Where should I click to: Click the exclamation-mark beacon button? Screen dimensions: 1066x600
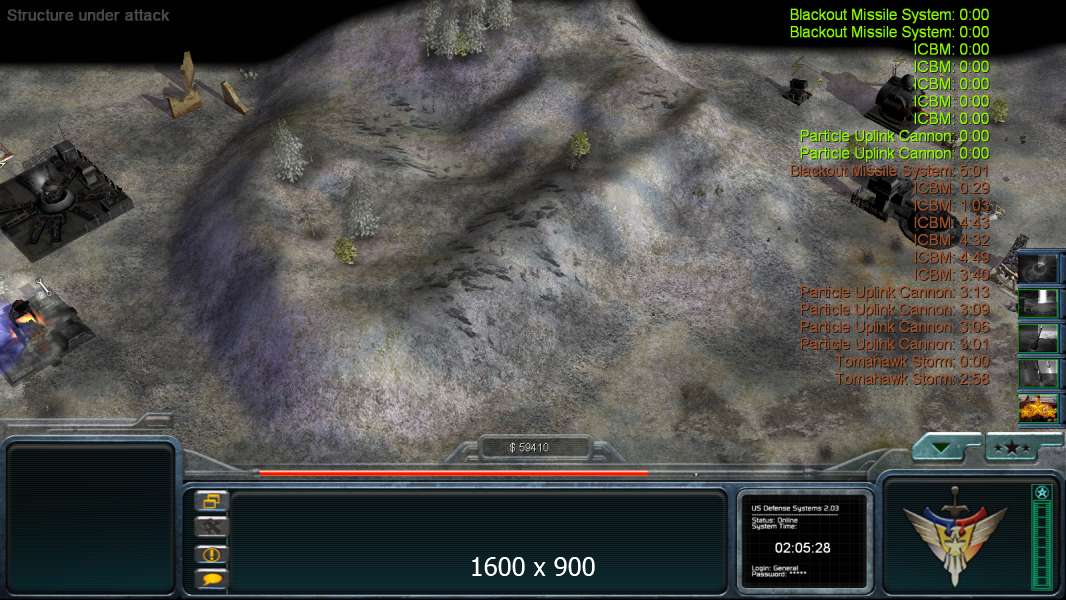pos(211,554)
